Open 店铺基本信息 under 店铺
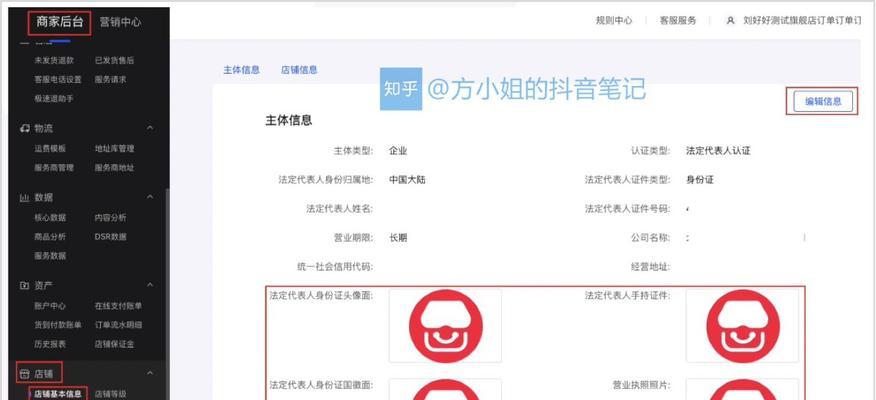876x400 pixels. pyautogui.click(x=58, y=394)
